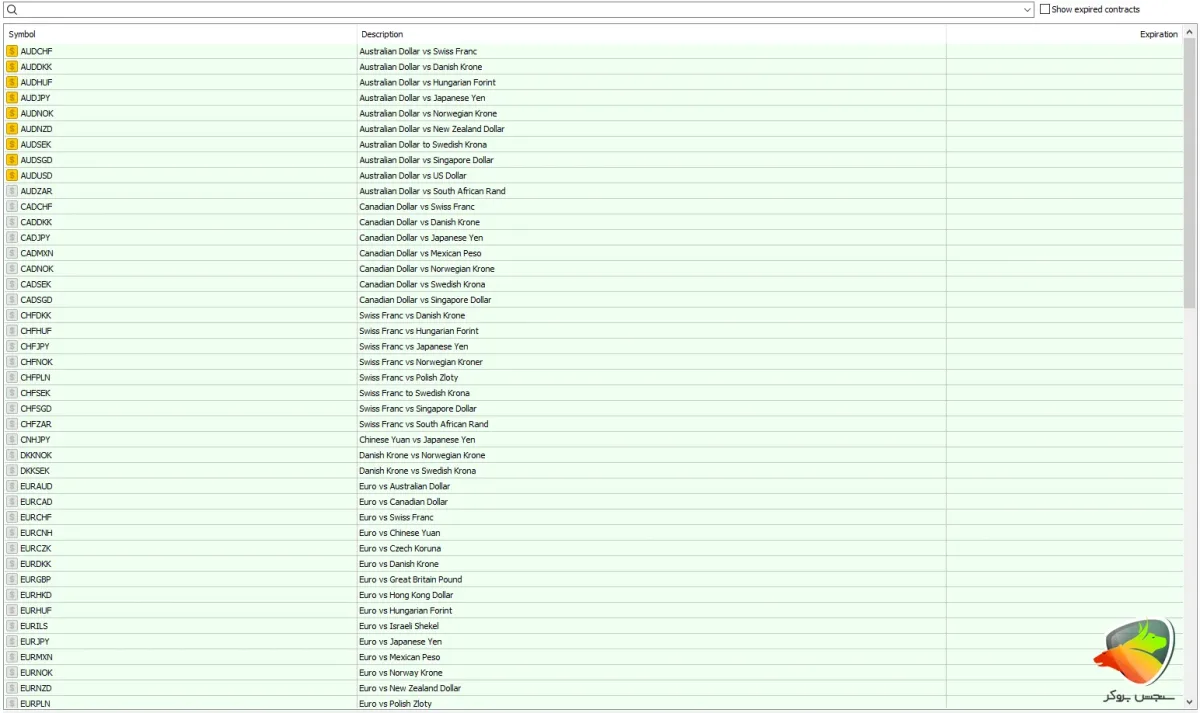Click the CNHJPY gray symbol icon
Viewport: 1200px width, 713px height.
pos(12,439)
